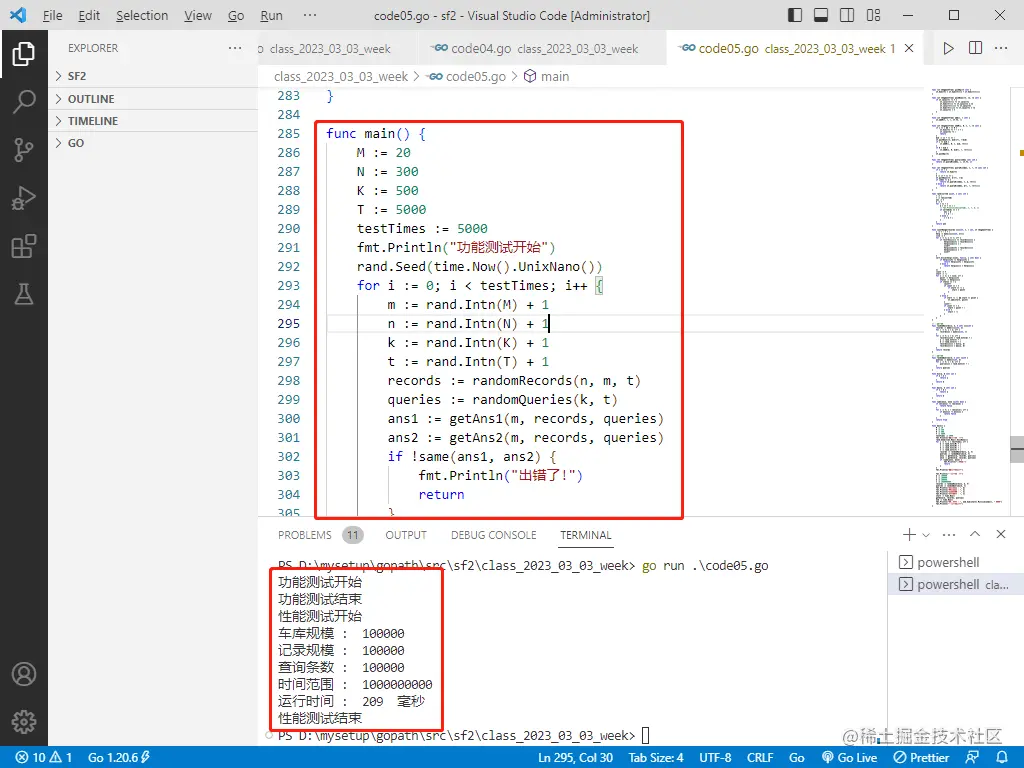Open Customize Layout icon
The width and height of the screenshot is (1024, 768).
coord(873,15)
